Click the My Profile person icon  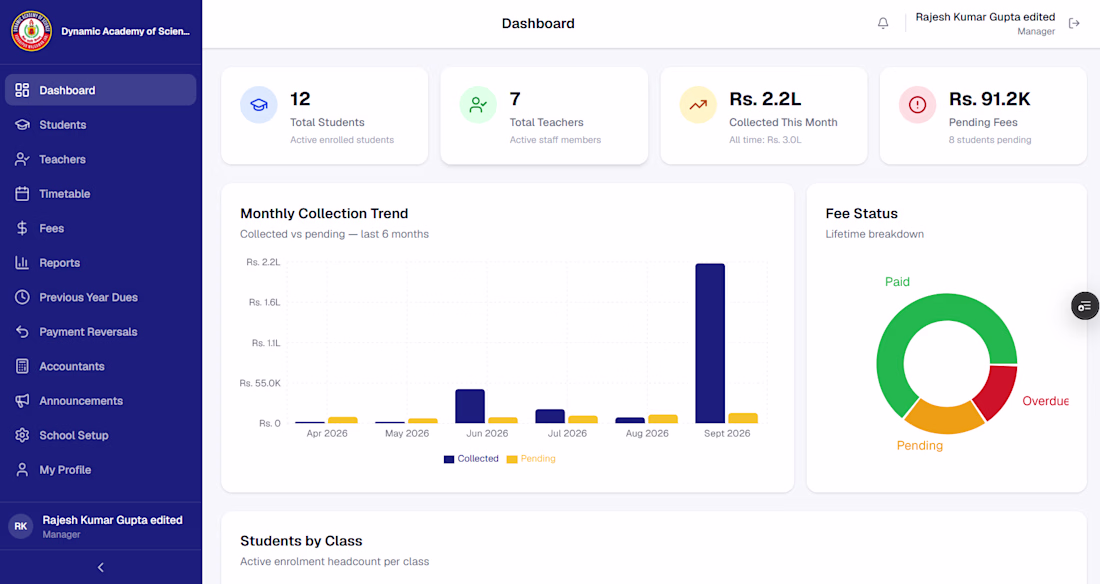click(x=22, y=470)
